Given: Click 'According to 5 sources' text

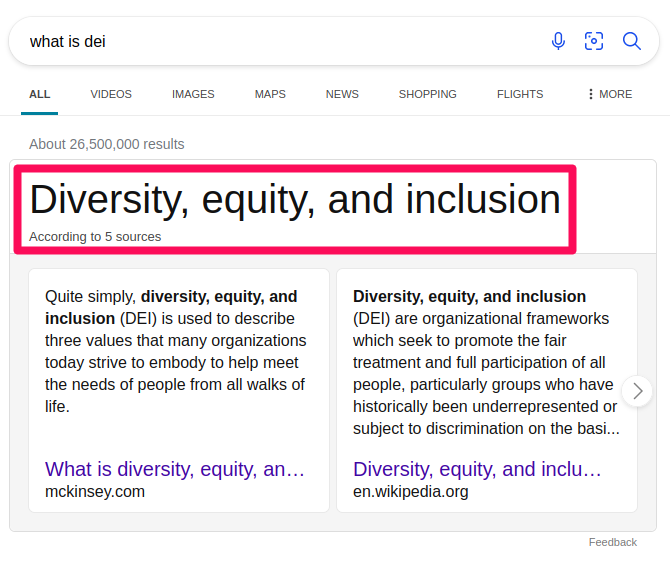Looking at the screenshot, I should click(95, 237).
